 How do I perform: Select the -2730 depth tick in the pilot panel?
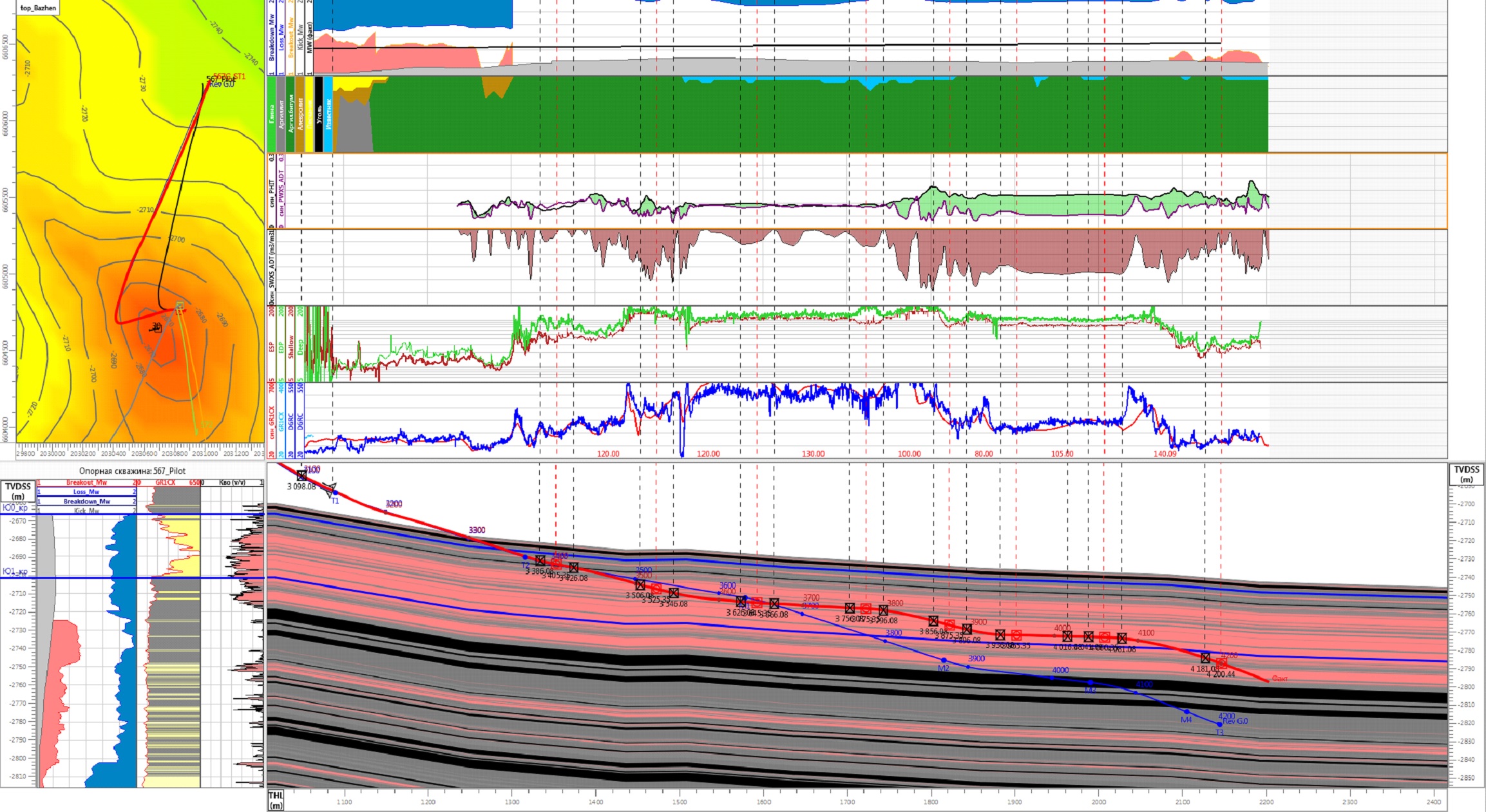click(18, 630)
